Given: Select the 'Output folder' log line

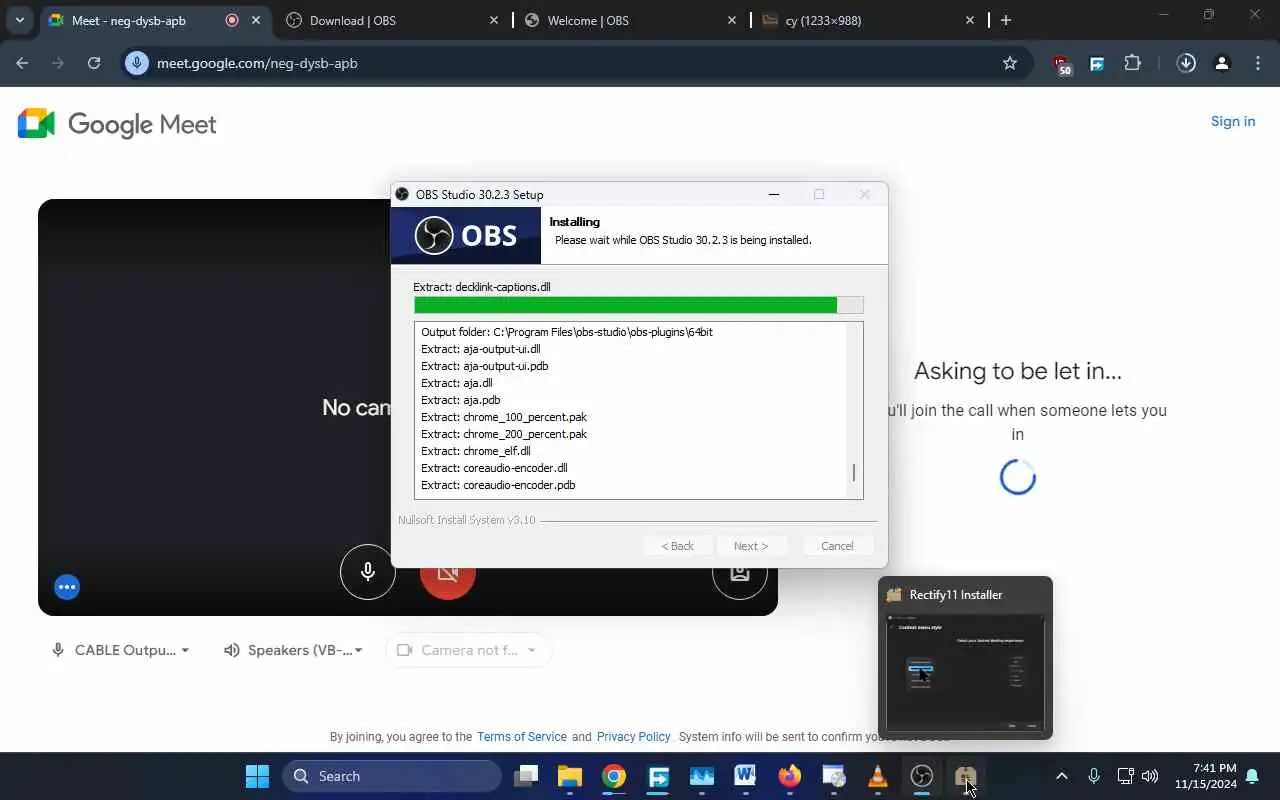Looking at the screenshot, I should pyautogui.click(x=567, y=332).
